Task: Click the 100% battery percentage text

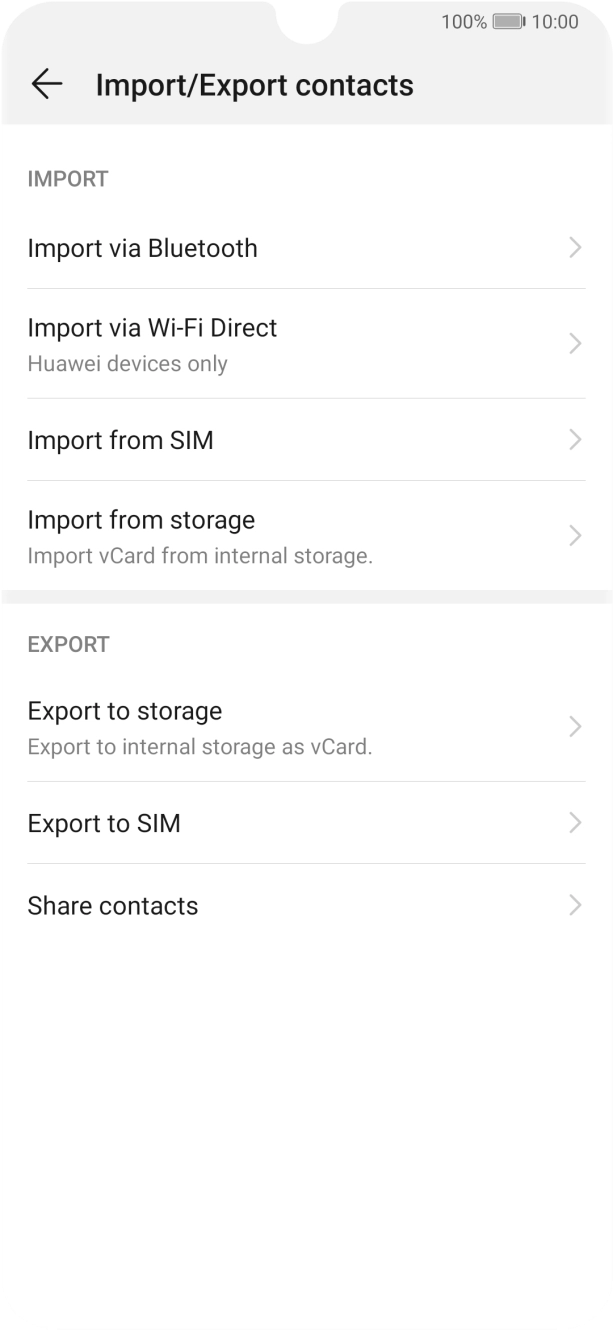Action: 465,21
